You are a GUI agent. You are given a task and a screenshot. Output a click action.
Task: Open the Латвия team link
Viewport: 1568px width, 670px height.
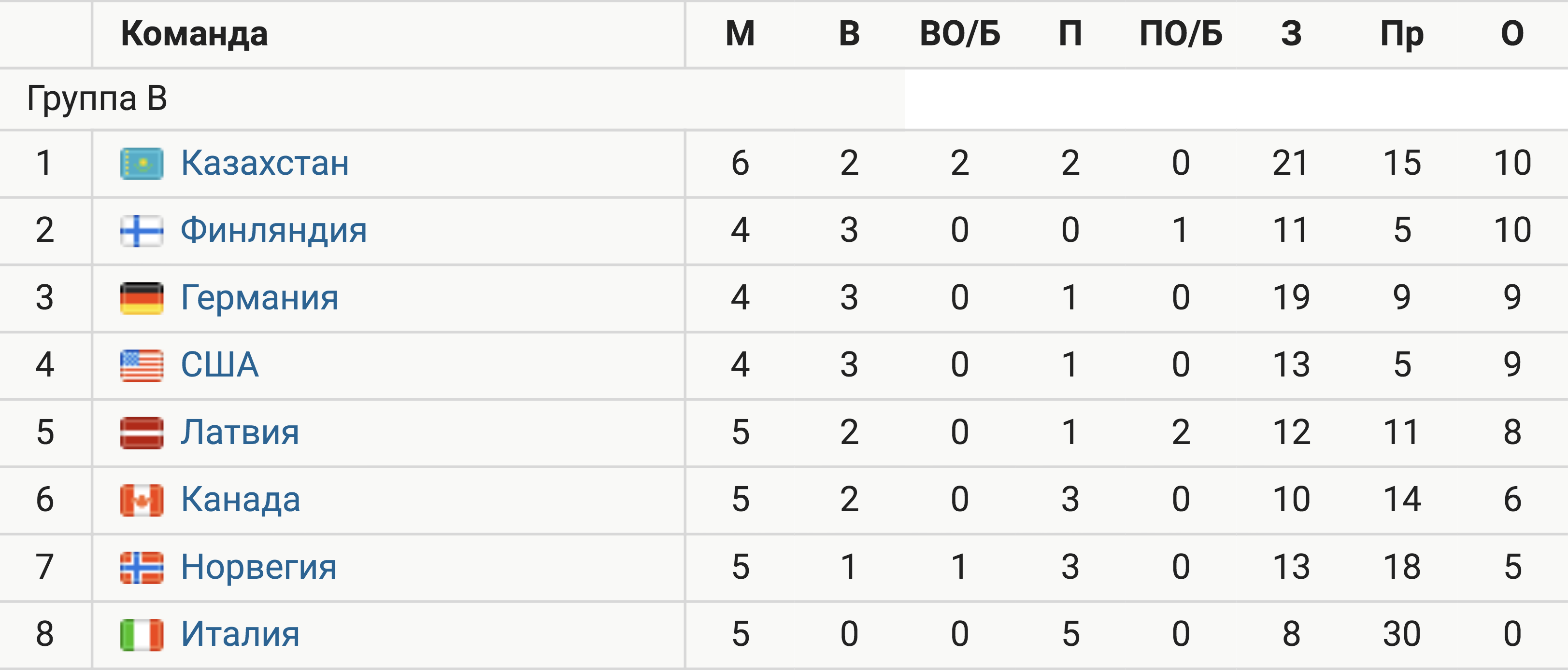(241, 433)
